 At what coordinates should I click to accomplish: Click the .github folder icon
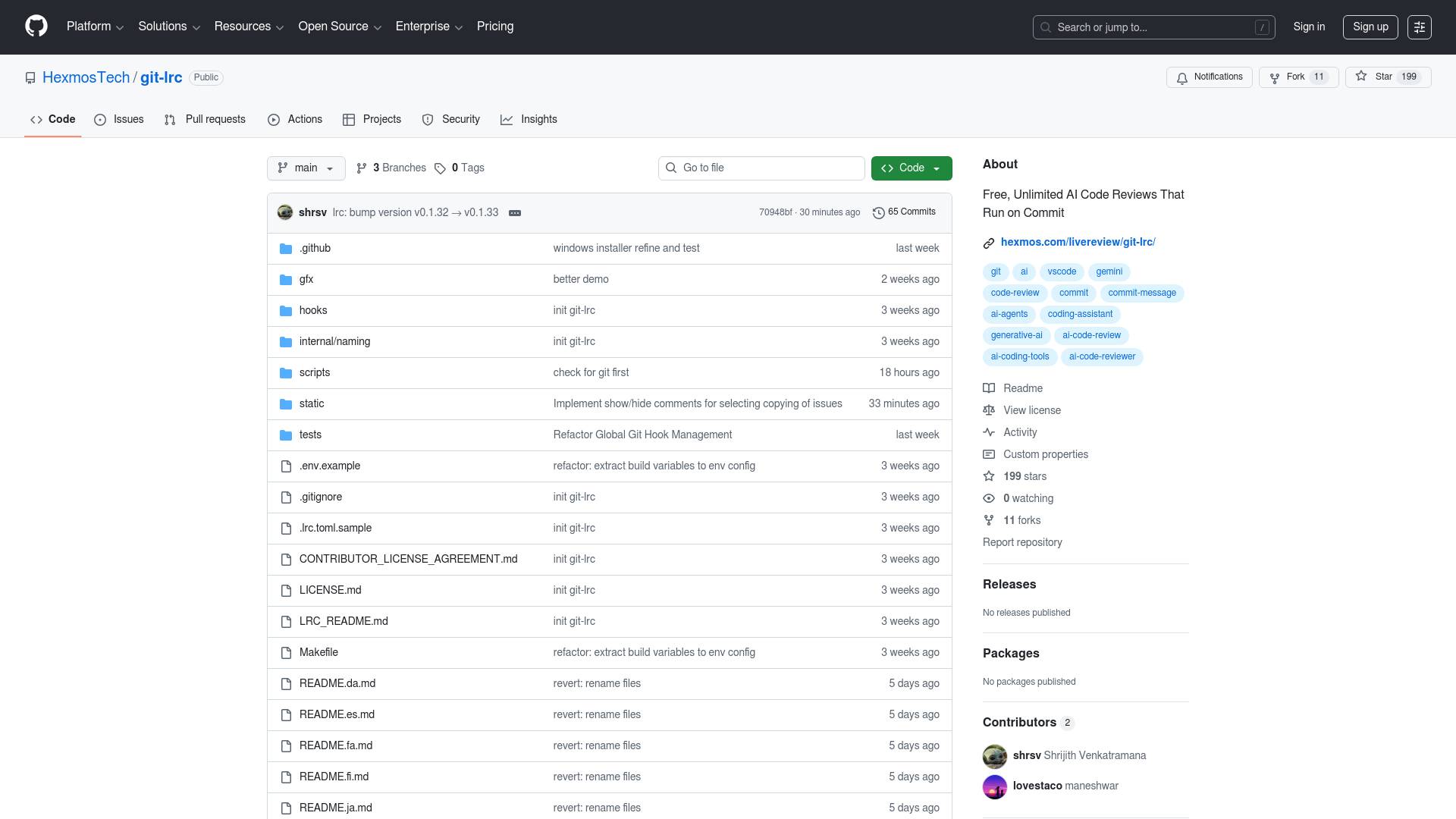click(286, 249)
